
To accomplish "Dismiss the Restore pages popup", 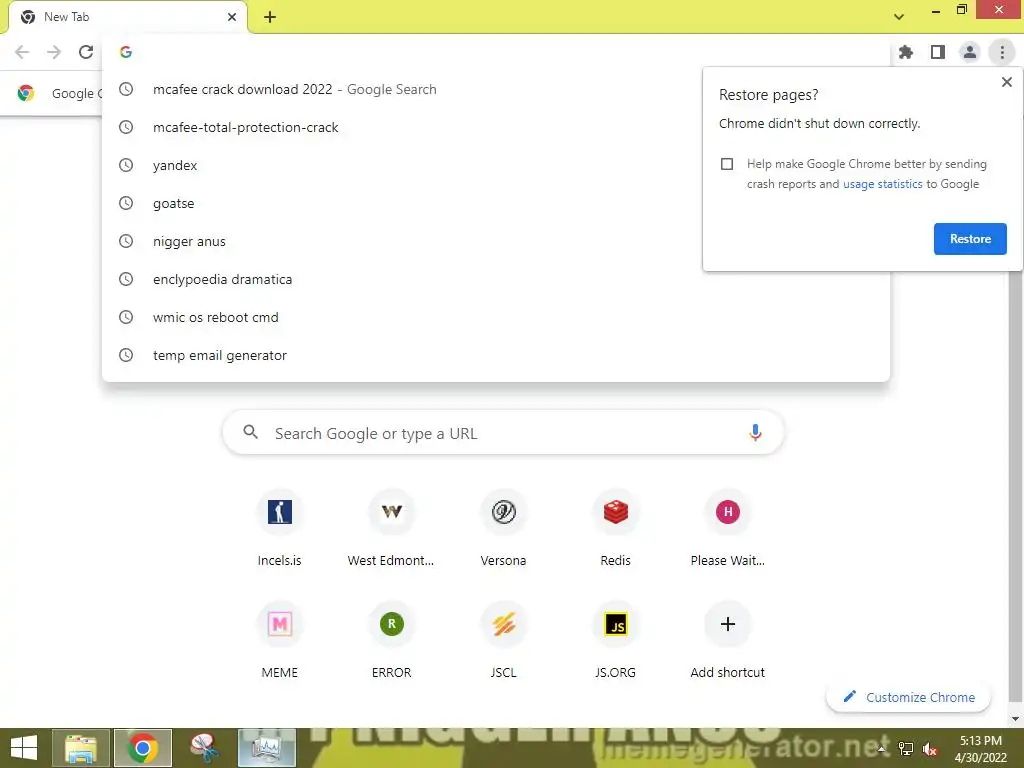I will 1006,82.
